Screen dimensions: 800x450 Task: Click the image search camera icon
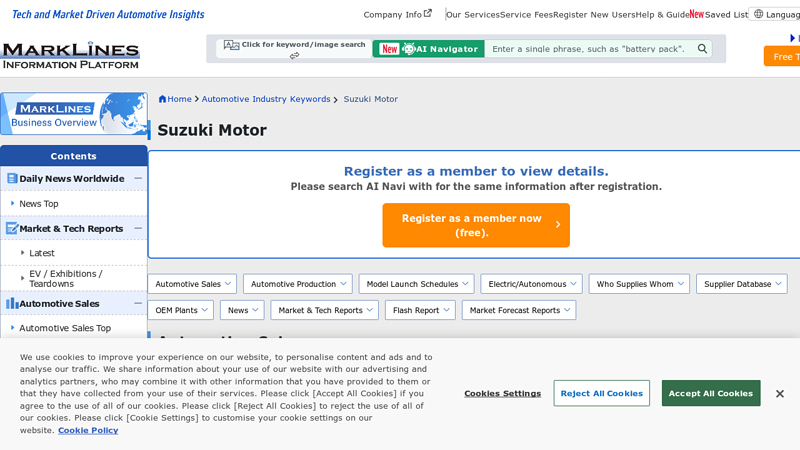pos(231,45)
